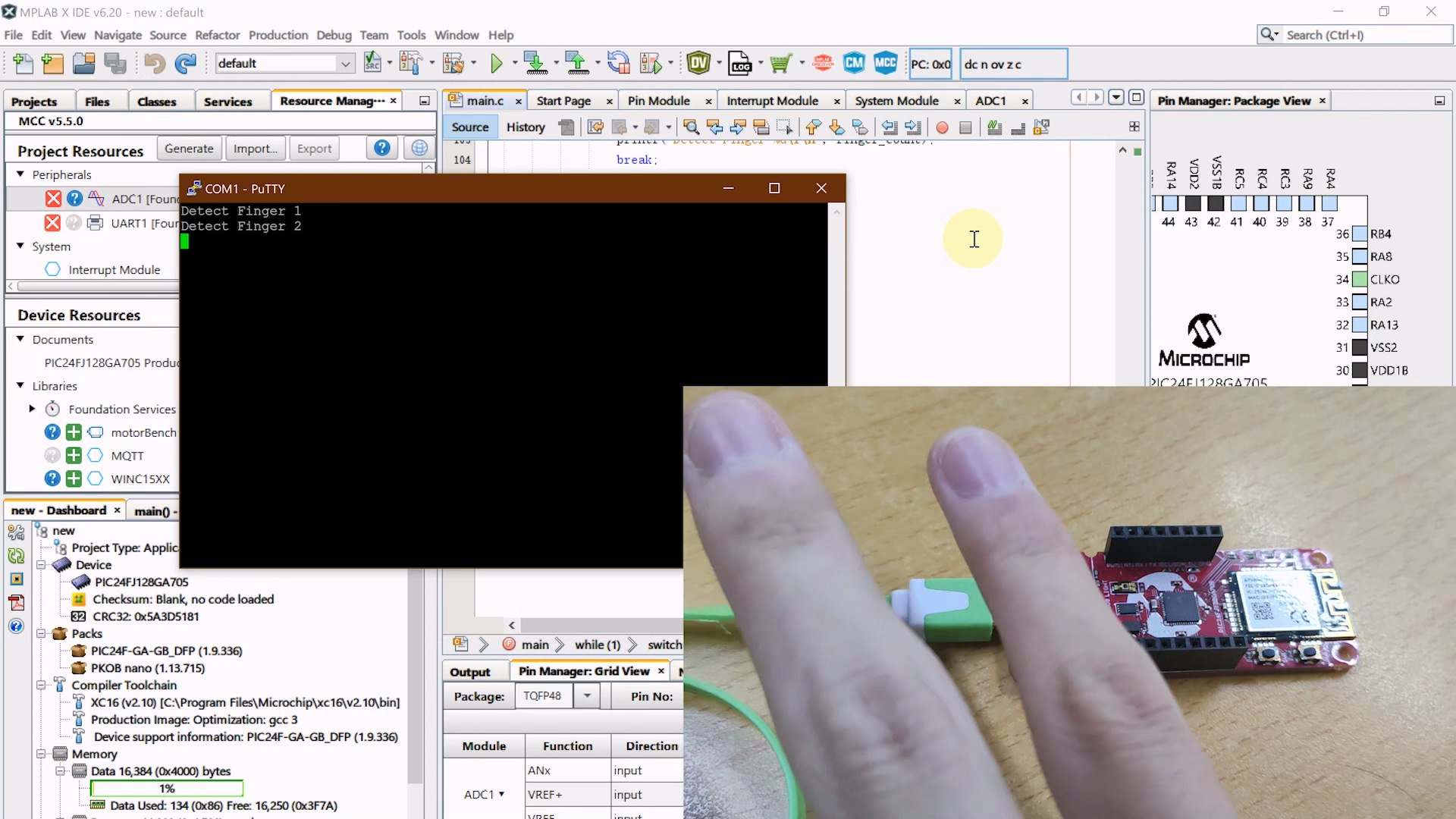This screenshot has width=1456, height=819.
Task: Toggle the RA13 pin 32 box
Action: pyautogui.click(x=1360, y=325)
